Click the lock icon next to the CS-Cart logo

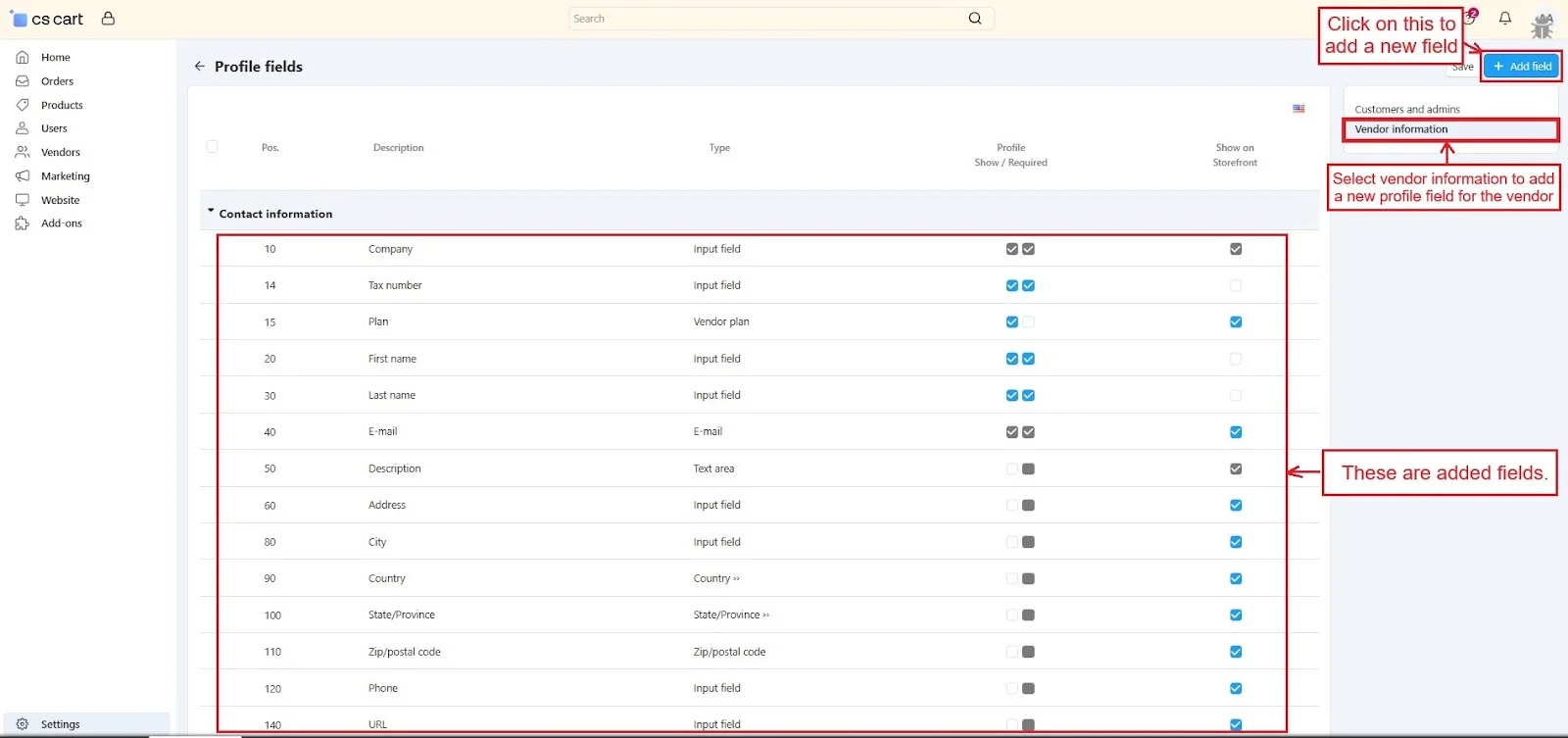(x=108, y=19)
